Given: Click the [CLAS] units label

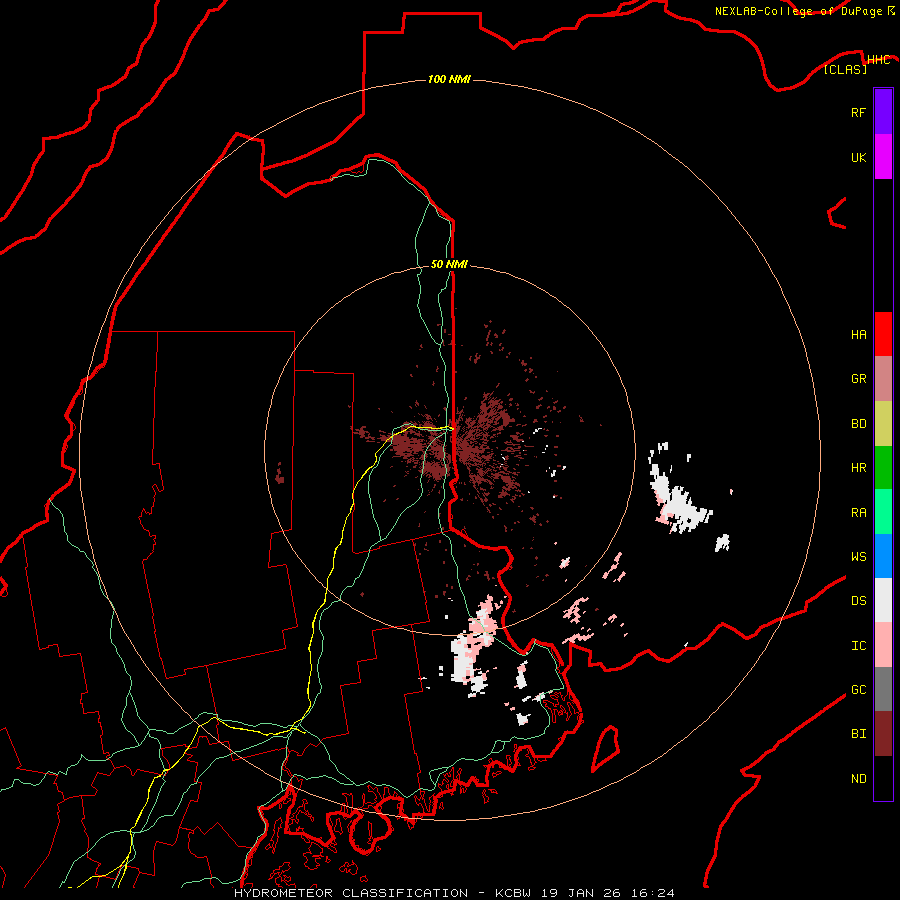Looking at the screenshot, I should [x=845, y=69].
